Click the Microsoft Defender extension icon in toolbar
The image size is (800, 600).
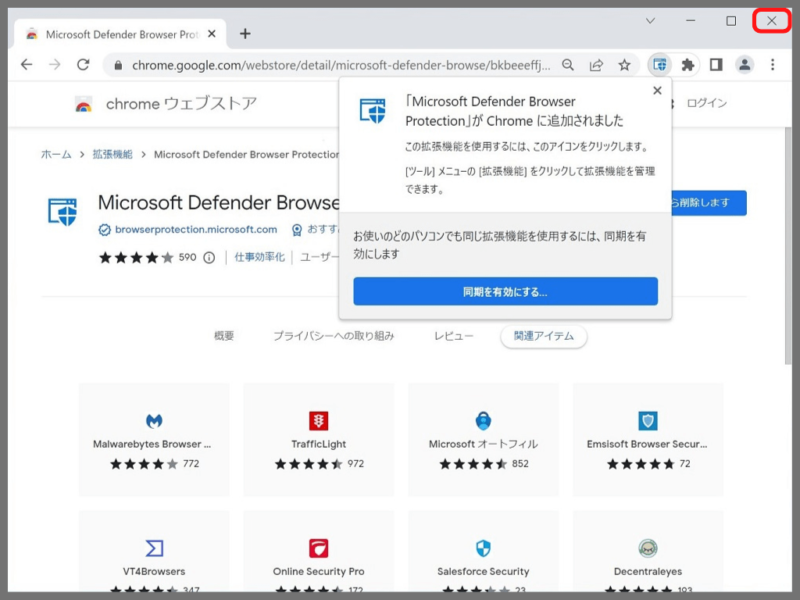(660, 64)
